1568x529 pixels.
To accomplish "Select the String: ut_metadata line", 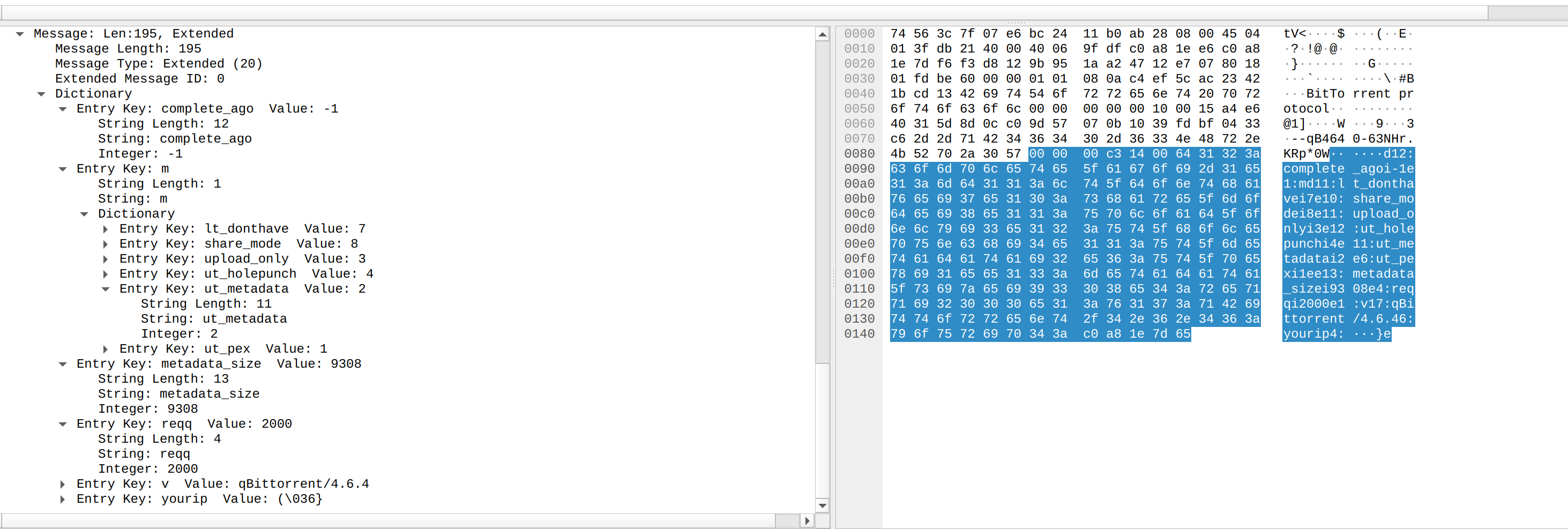I will pyautogui.click(x=214, y=318).
